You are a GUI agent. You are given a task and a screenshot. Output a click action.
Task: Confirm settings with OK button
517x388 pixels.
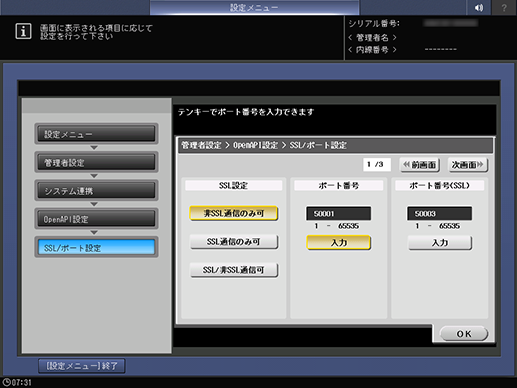point(464,334)
